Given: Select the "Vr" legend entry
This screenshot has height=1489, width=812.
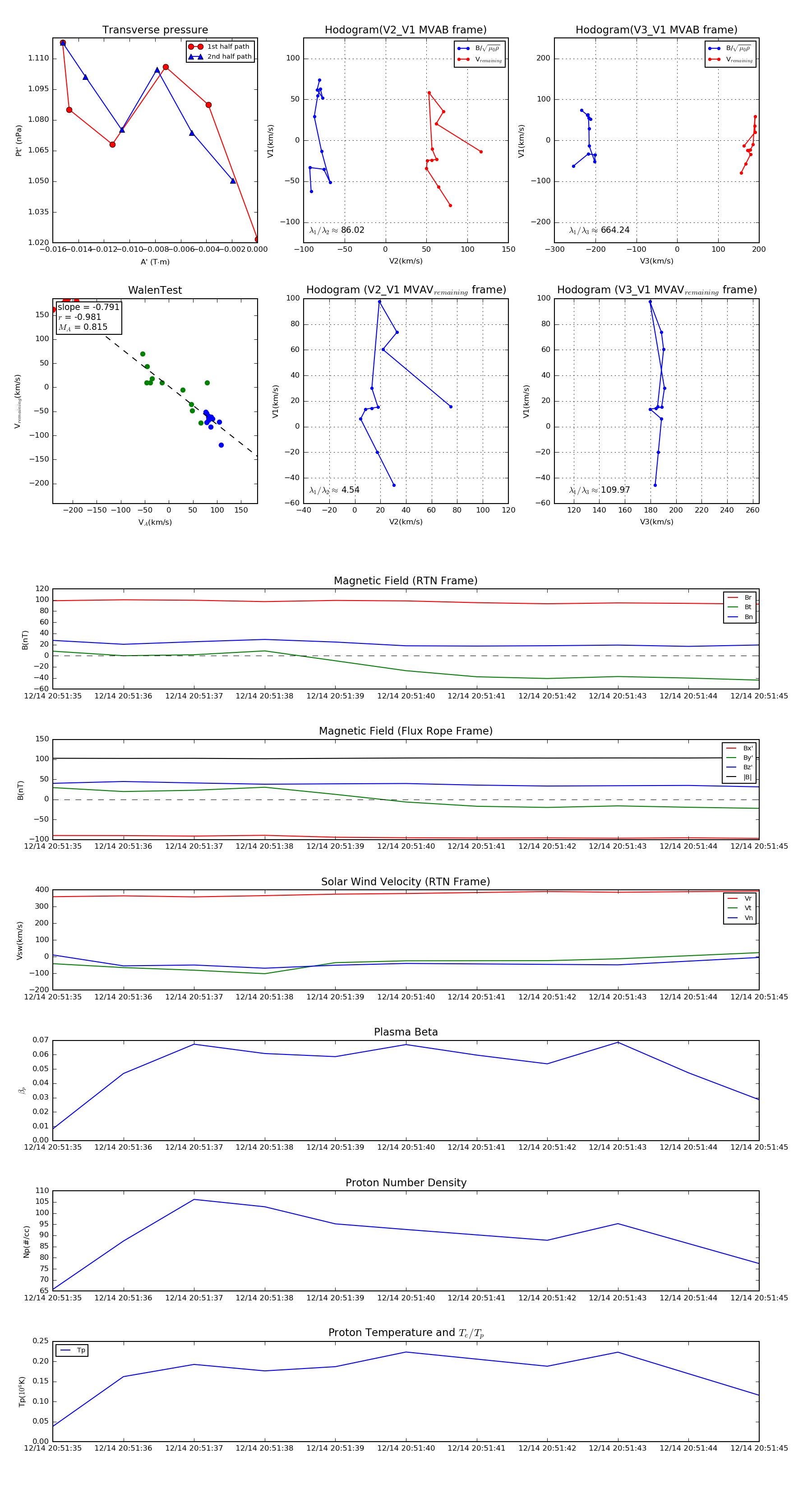Looking at the screenshot, I should (740, 899).
